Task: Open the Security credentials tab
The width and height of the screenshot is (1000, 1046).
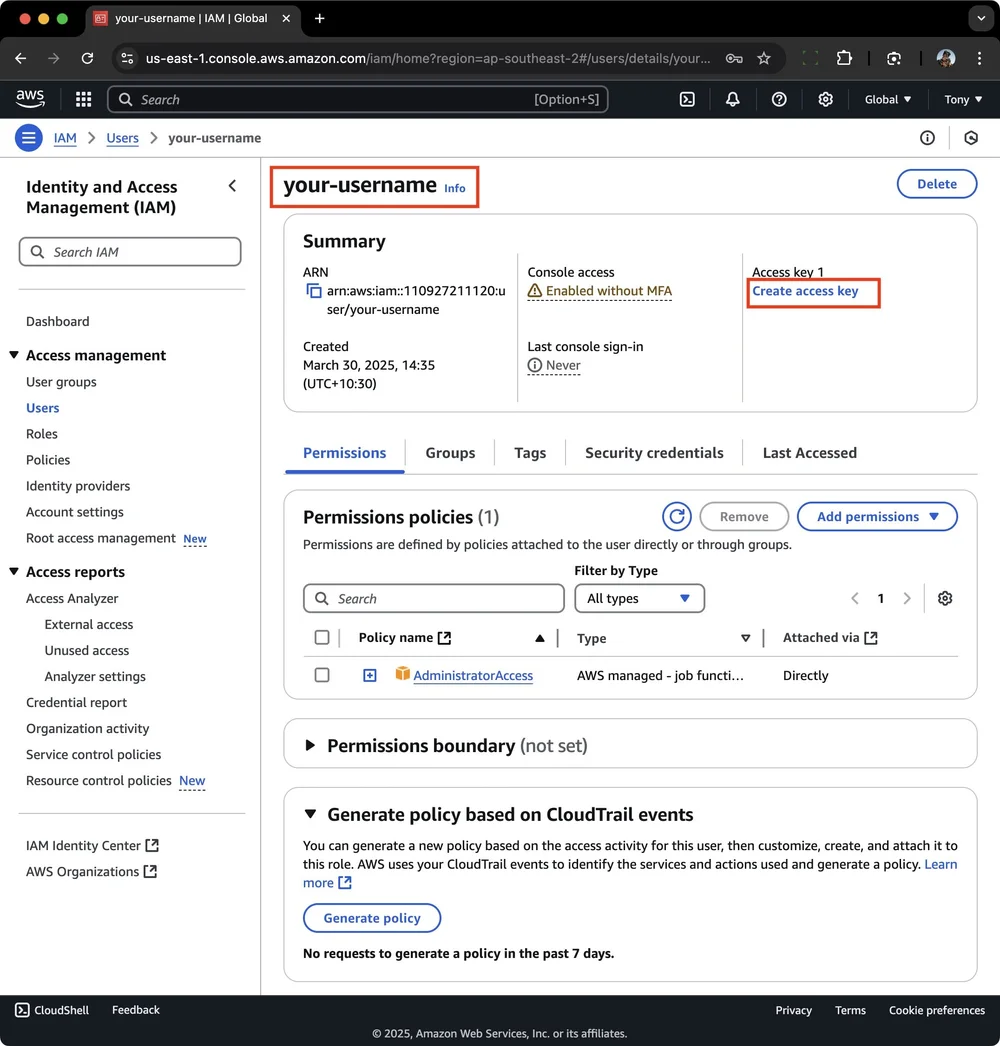Action: 654,453
